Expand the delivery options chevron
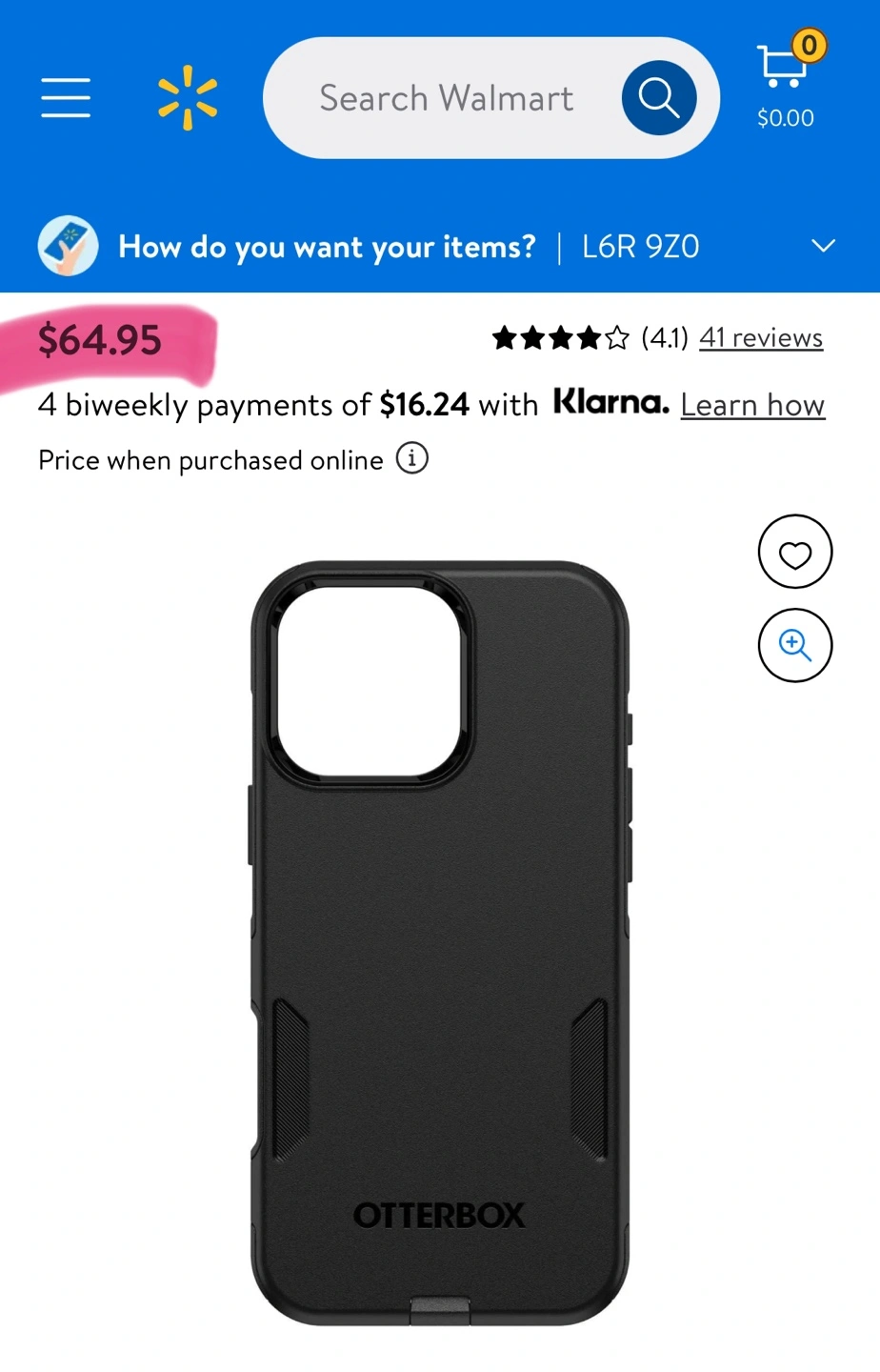The height and width of the screenshot is (1372, 880). point(823,246)
